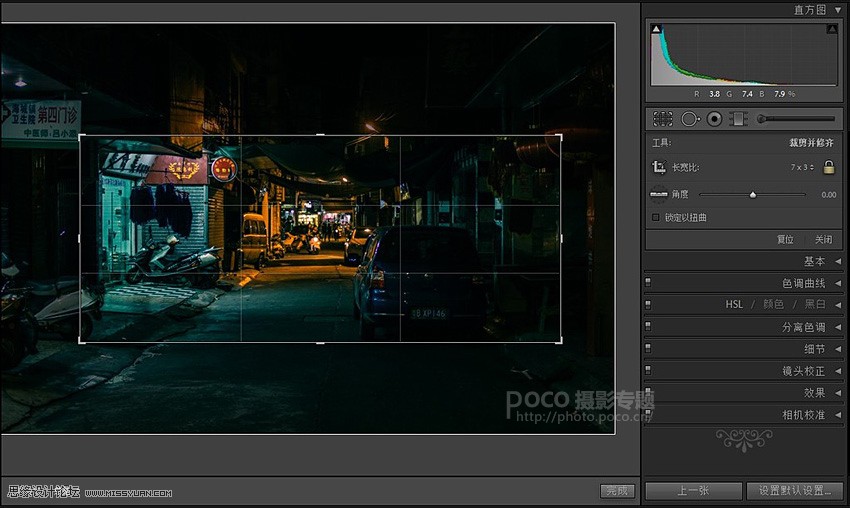Switch to the 黑白 tab
Image resolution: width=850 pixels, height=508 pixels.
815,304
